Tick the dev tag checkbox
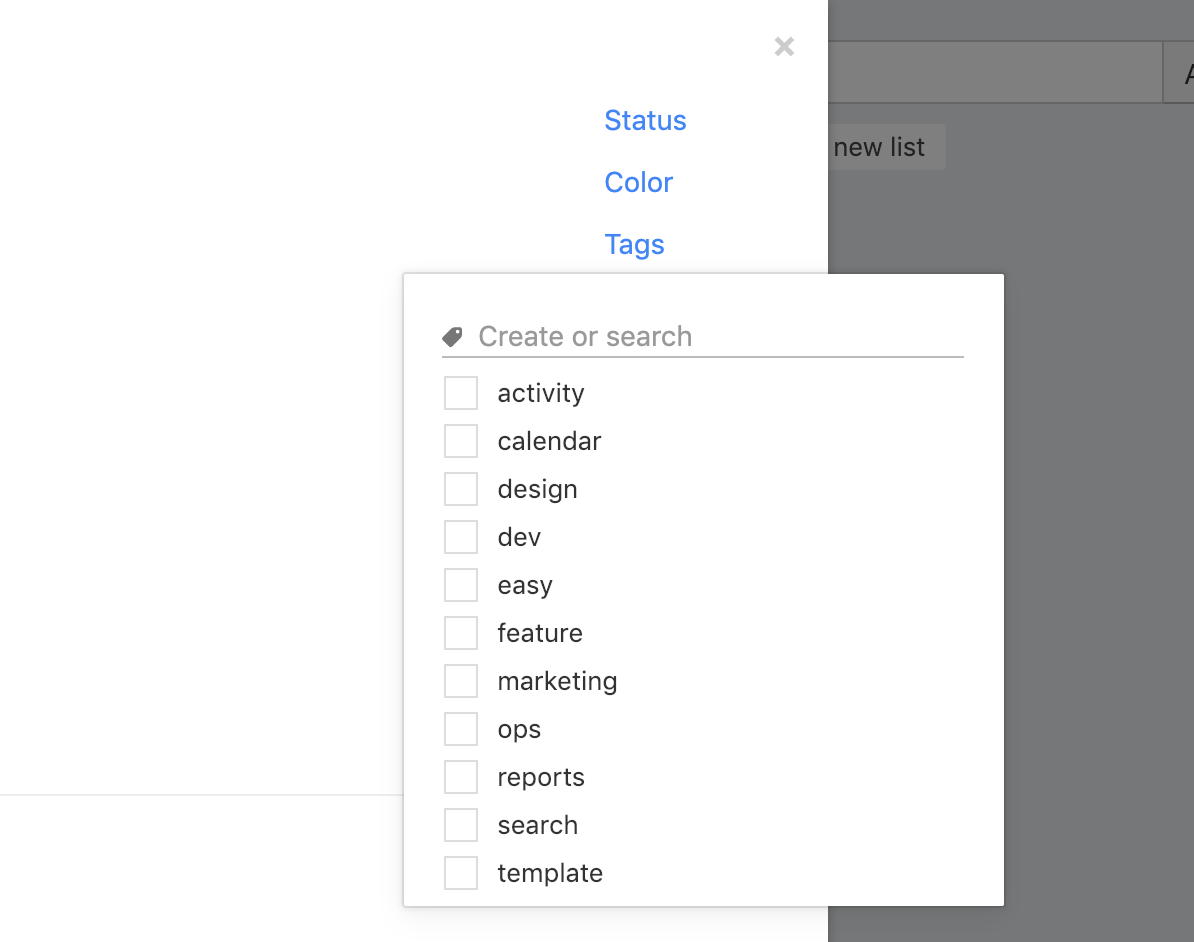The height and width of the screenshot is (942, 1194). click(x=461, y=537)
